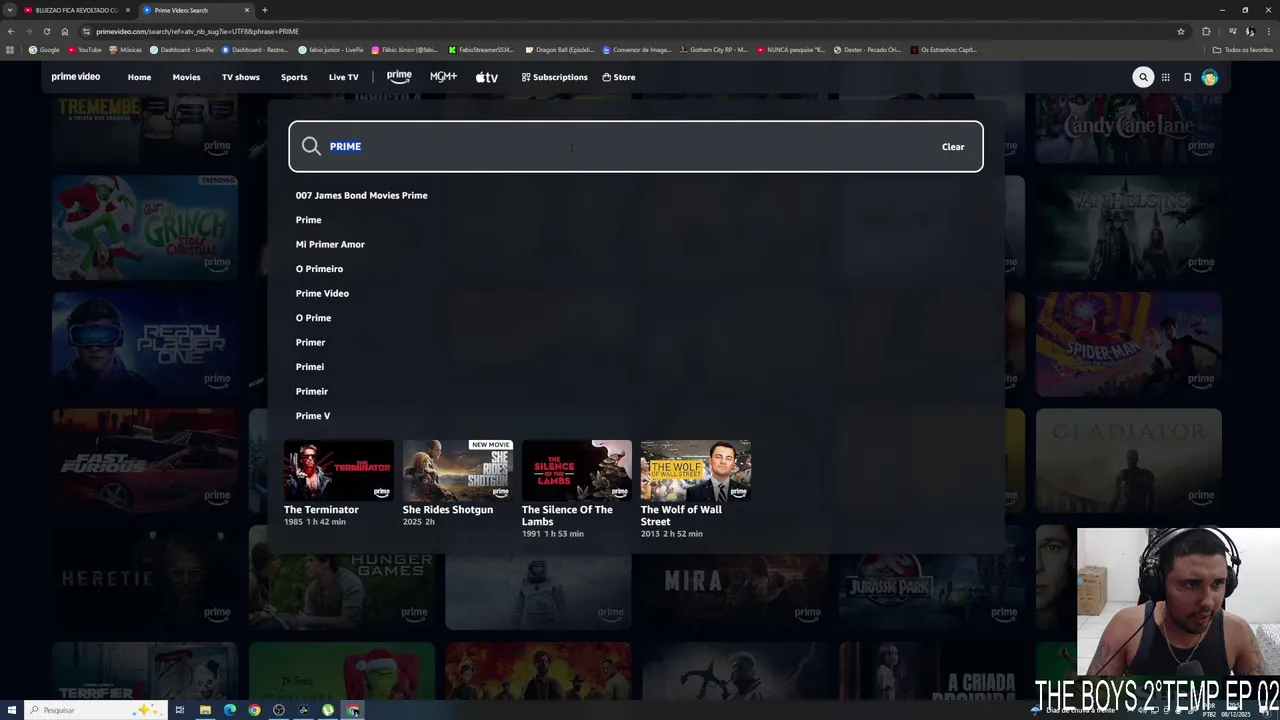
Task: Open Sports menu
Action: [x=294, y=77]
